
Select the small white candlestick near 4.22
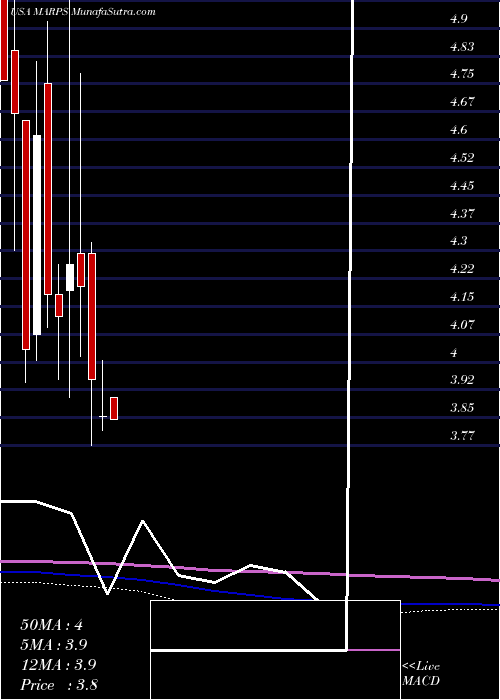pyautogui.click(x=70, y=277)
